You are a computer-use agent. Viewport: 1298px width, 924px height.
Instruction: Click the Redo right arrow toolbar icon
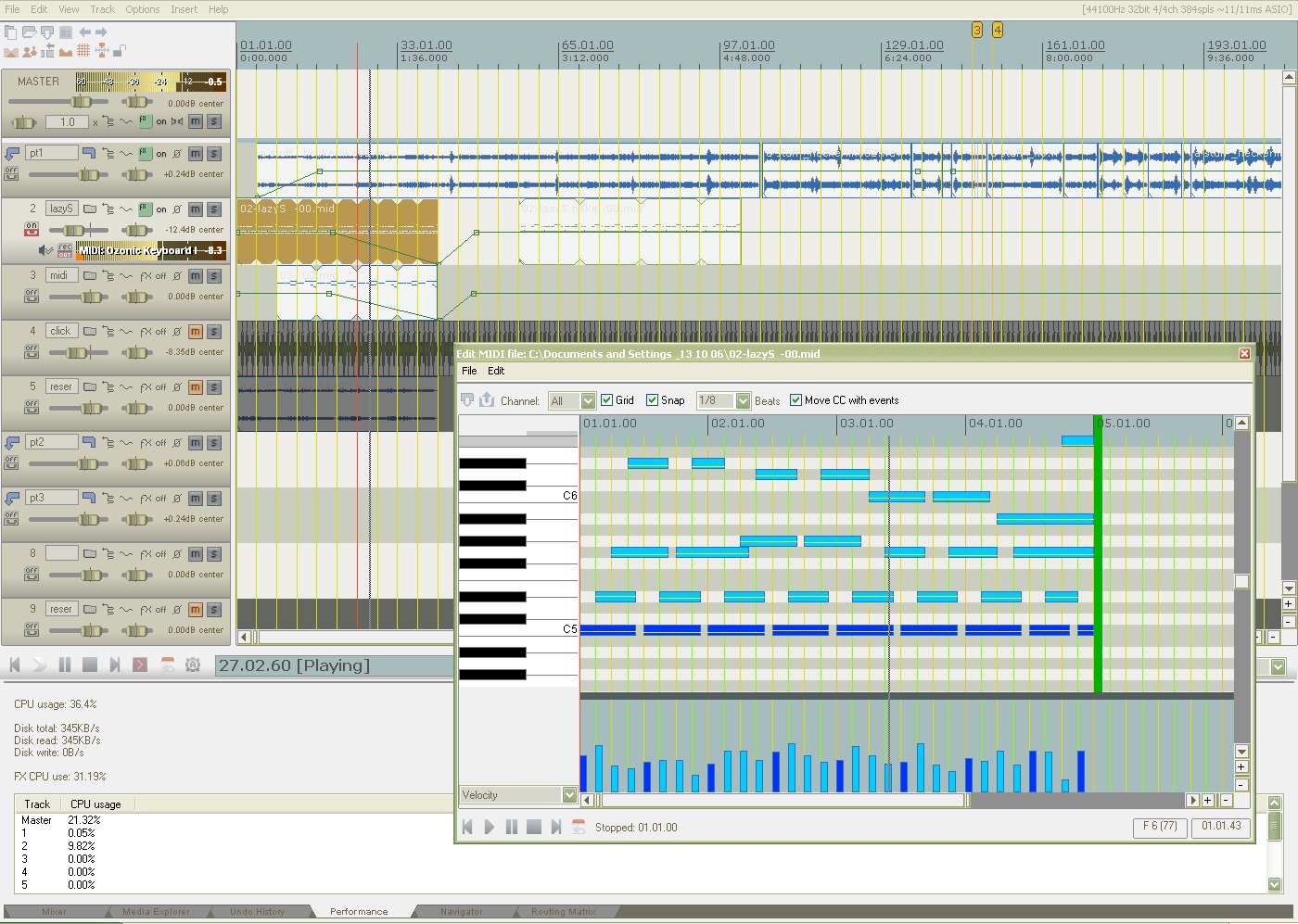click(101, 32)
